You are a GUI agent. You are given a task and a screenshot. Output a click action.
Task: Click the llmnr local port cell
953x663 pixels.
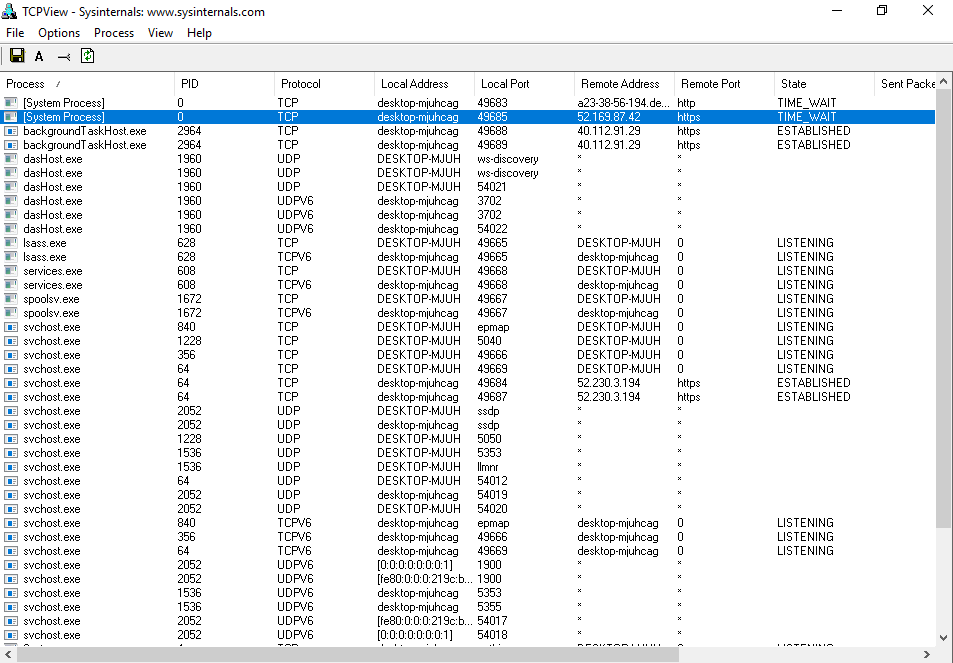488,467
